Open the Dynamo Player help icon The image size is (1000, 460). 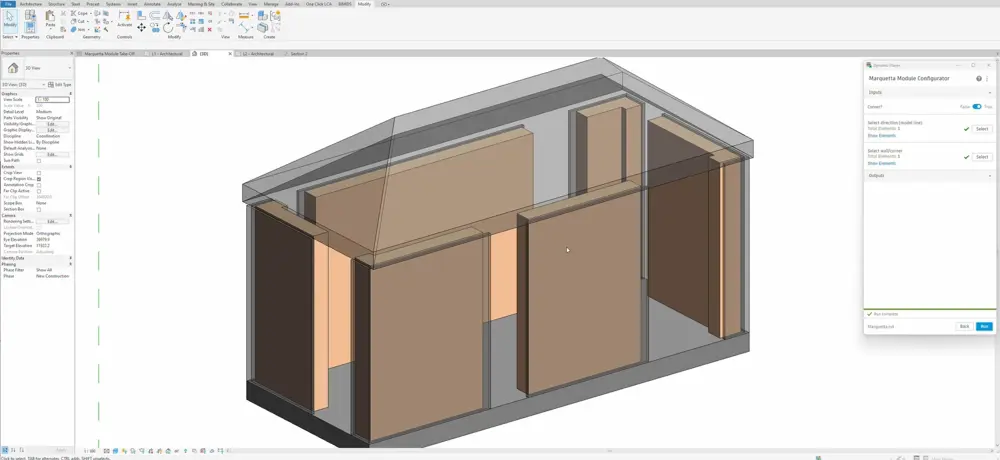click(x=979, y=78)
